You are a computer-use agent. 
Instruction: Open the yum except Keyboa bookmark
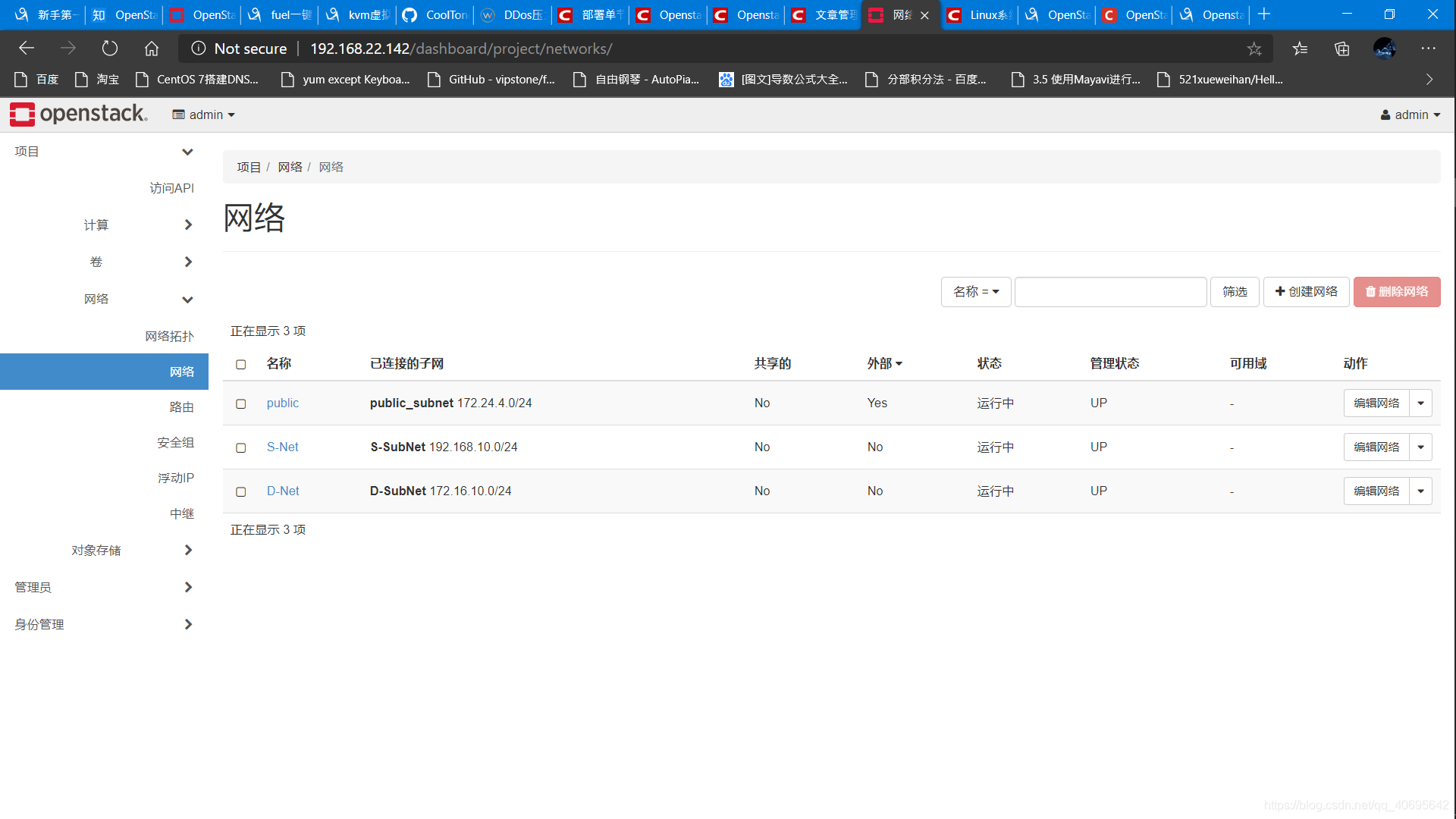pos(345,80)
